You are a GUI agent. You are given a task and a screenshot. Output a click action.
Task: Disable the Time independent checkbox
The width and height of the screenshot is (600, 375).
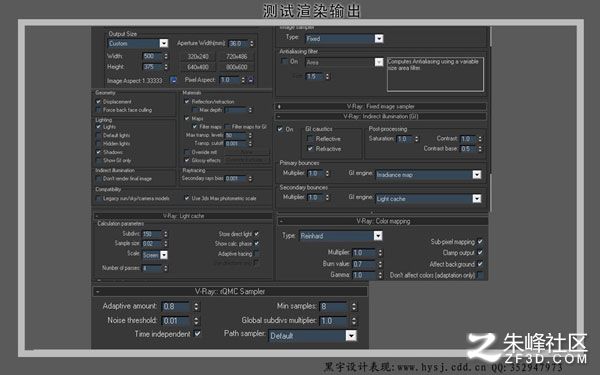pyautogui.click(x=197, y=334)
